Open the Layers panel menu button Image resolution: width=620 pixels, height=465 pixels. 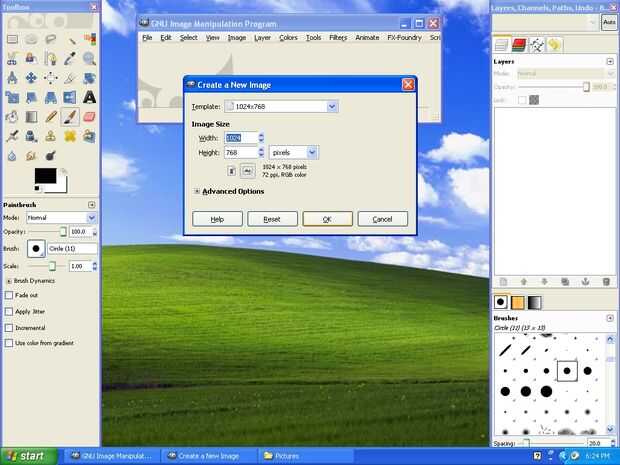[610, 61]
